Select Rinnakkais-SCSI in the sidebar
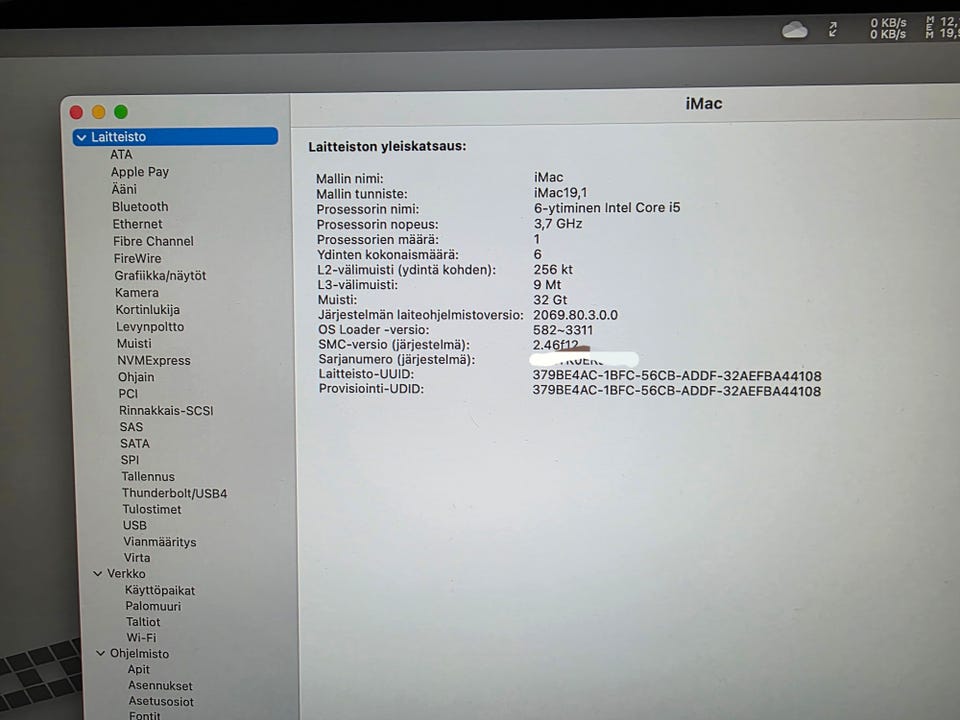 [167, 410]
